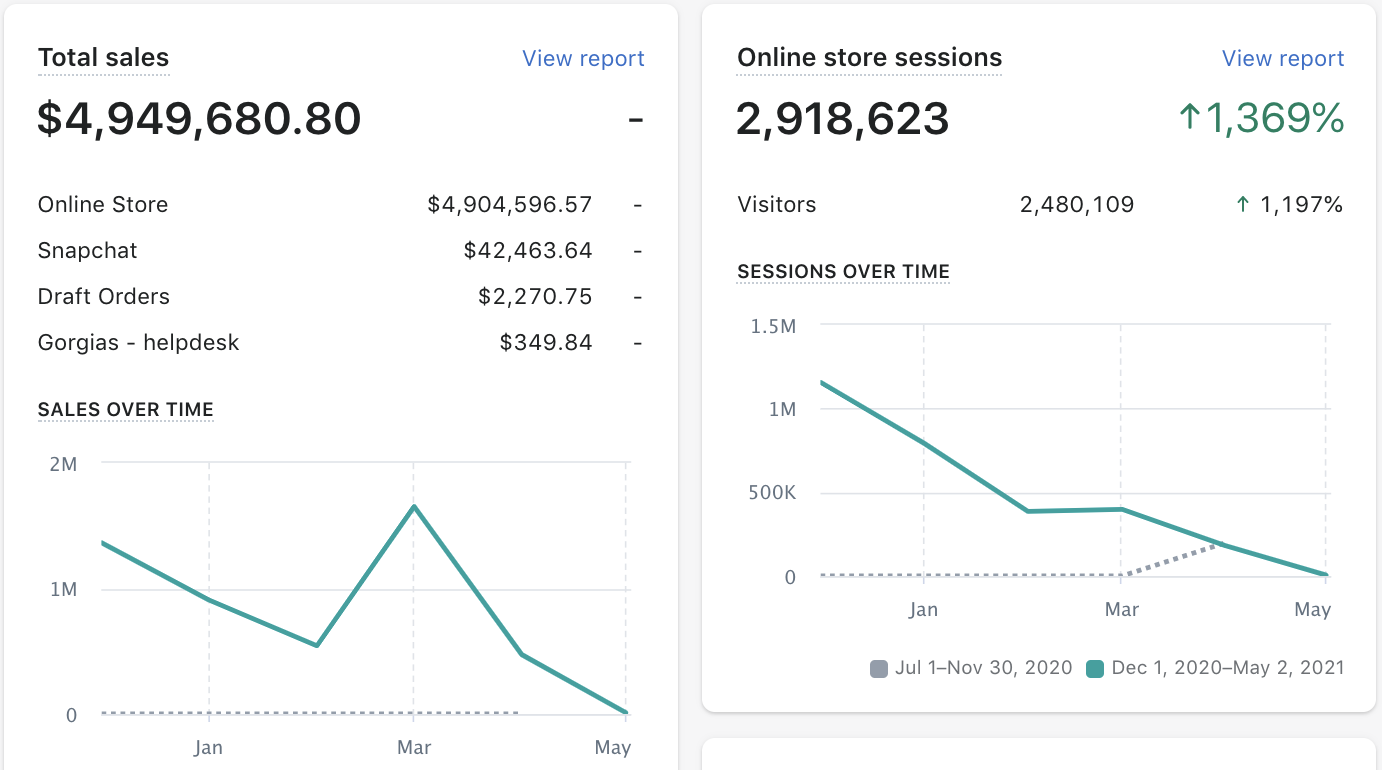Viewport: 1382px width, 770px height.
Task: Click the Total sales metric card title
Action: (x=103, y=57)
